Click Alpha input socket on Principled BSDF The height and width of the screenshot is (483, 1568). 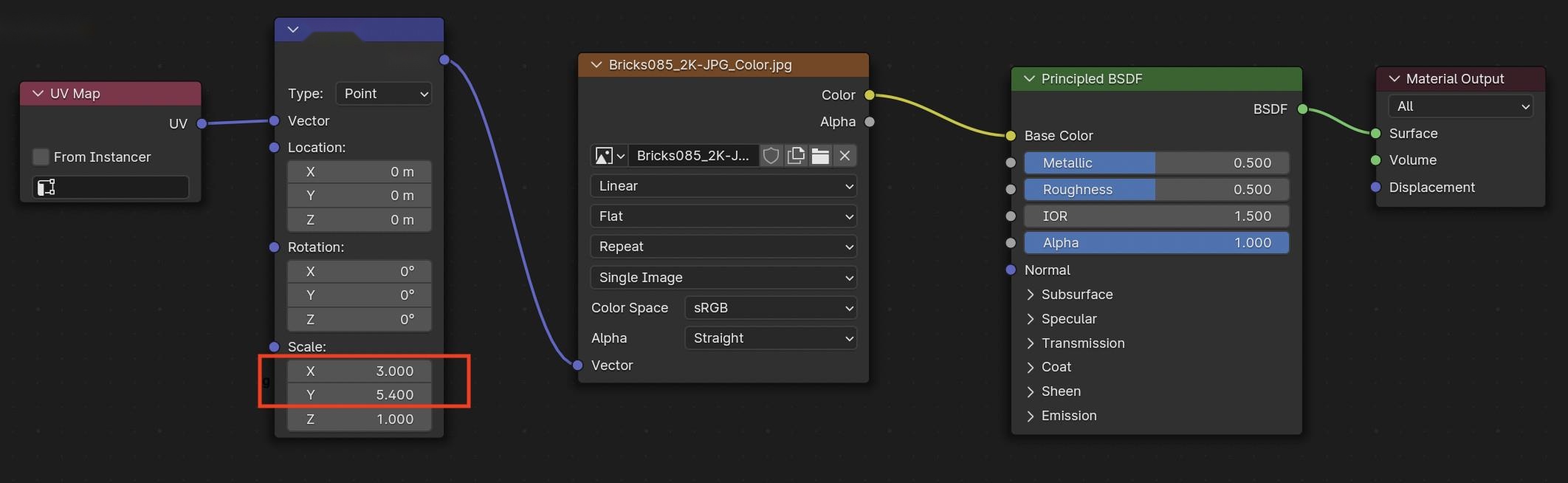click(x=1011, y=243)
